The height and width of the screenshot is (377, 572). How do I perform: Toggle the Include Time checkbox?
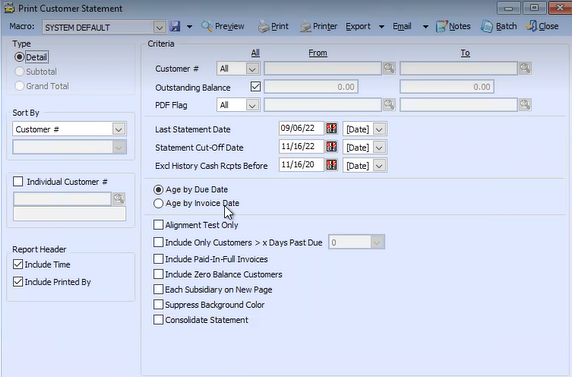coord(18,264)
